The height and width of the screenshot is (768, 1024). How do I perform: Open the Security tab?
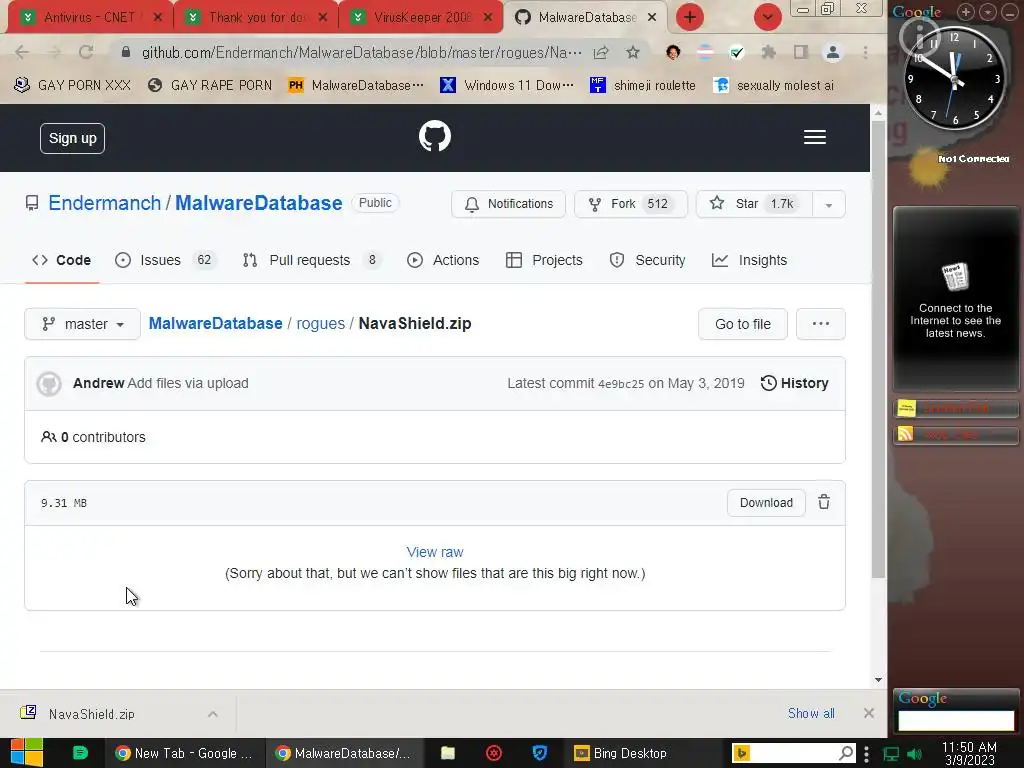coord(648,260)
